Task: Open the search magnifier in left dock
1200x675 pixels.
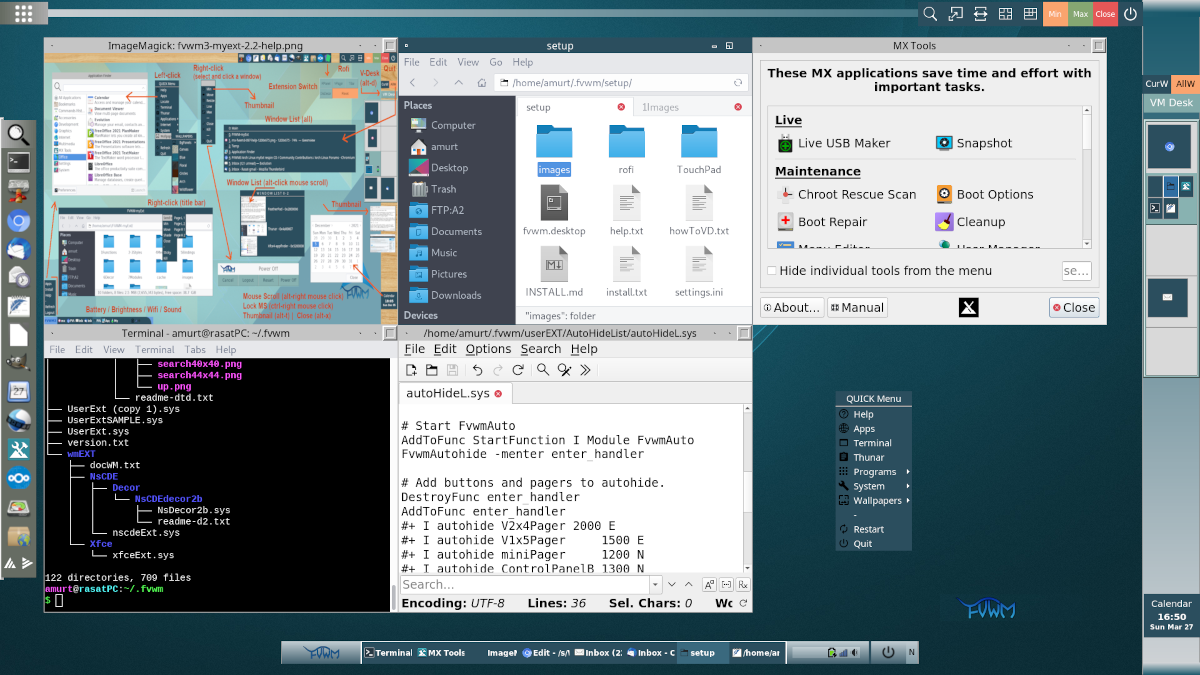Action: point(18,134)
